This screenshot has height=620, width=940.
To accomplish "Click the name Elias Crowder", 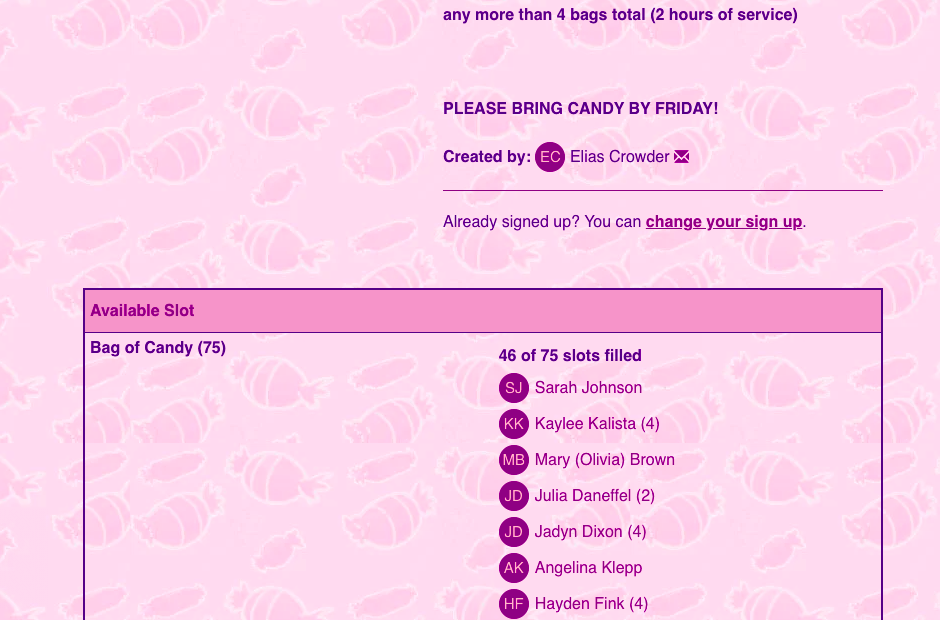I will coord(619,157).
